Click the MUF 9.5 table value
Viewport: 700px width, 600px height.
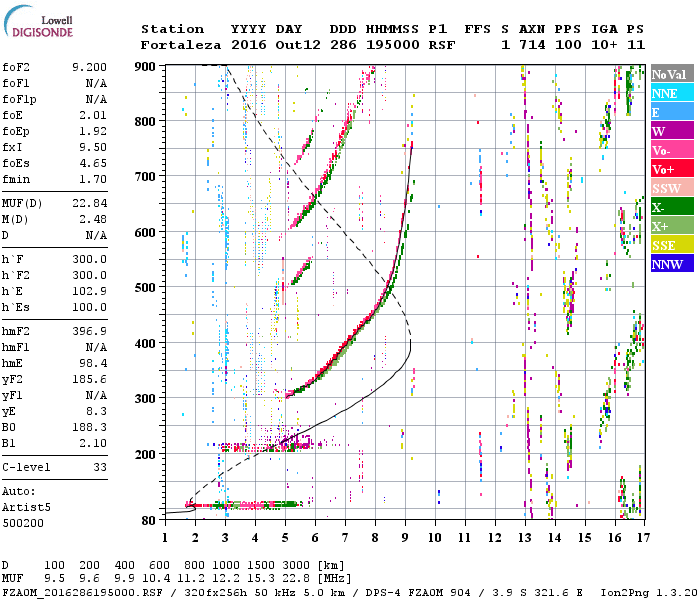54,579
